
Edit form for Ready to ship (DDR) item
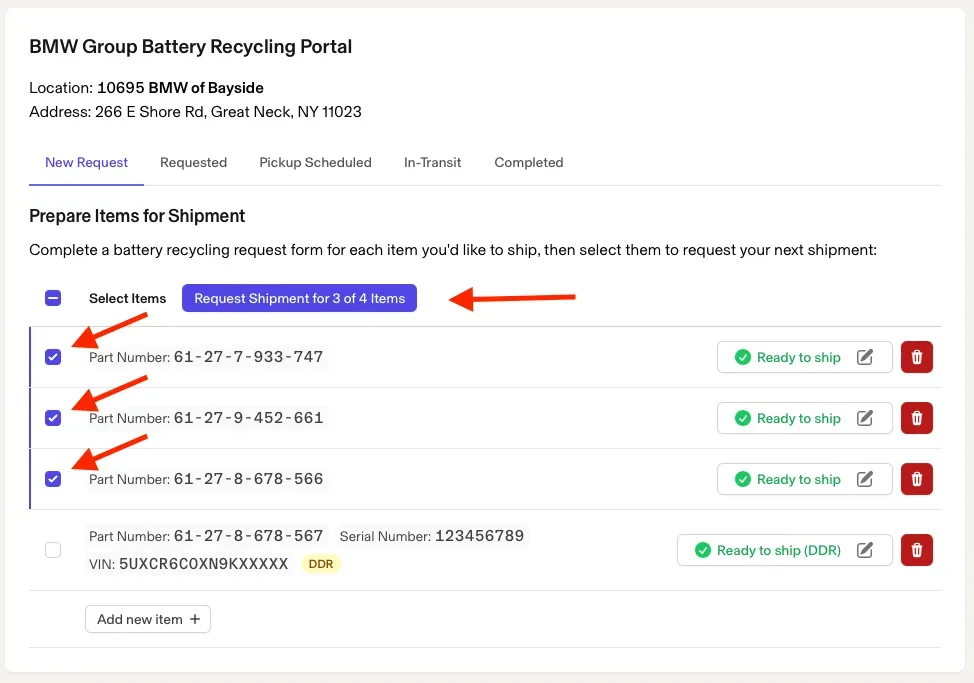pyautogui.click(x=865, y=550)
